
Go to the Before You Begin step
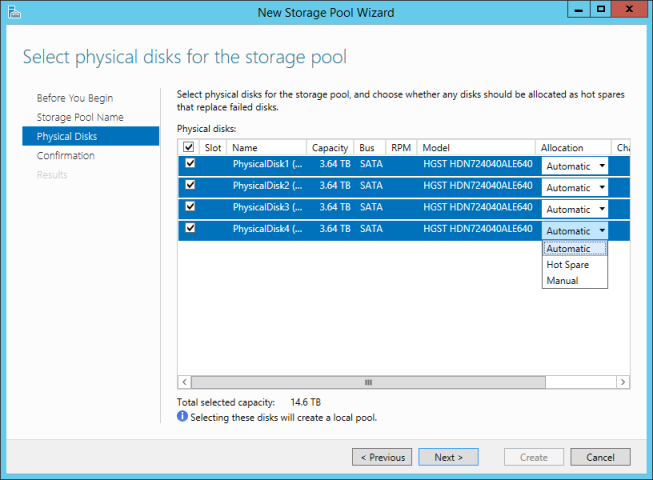pos(75,98)
